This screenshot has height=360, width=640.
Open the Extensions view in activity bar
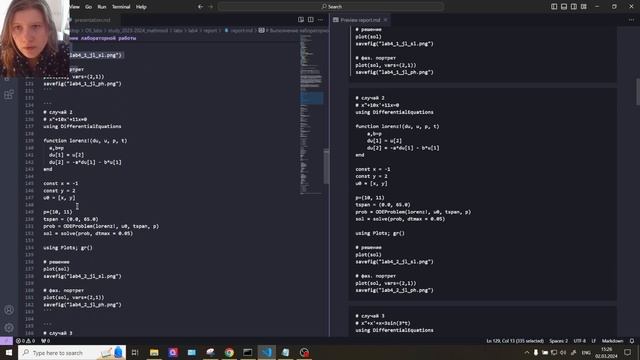(x=9, y=95)
